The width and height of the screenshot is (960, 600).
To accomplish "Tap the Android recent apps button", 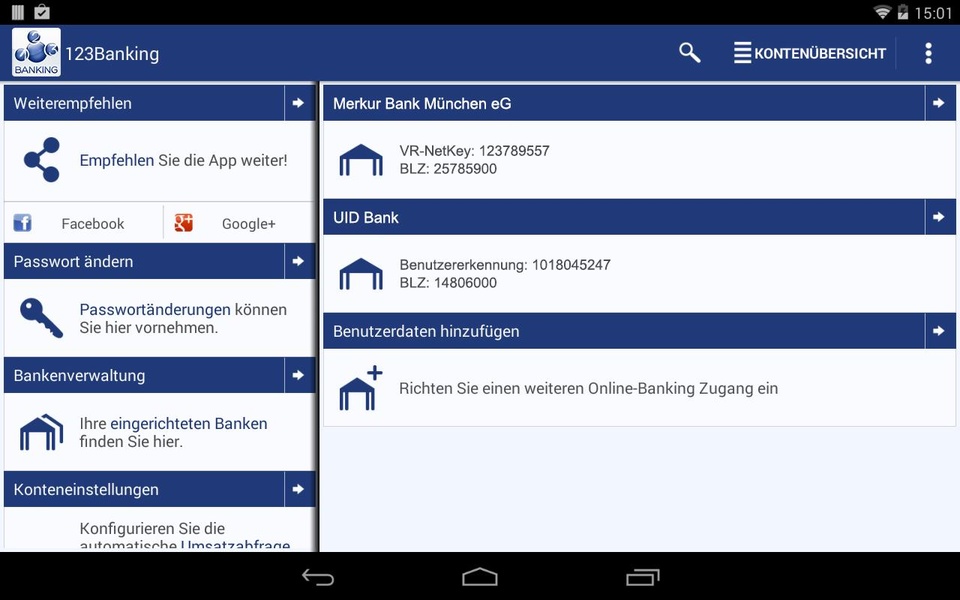I will 643,577.
